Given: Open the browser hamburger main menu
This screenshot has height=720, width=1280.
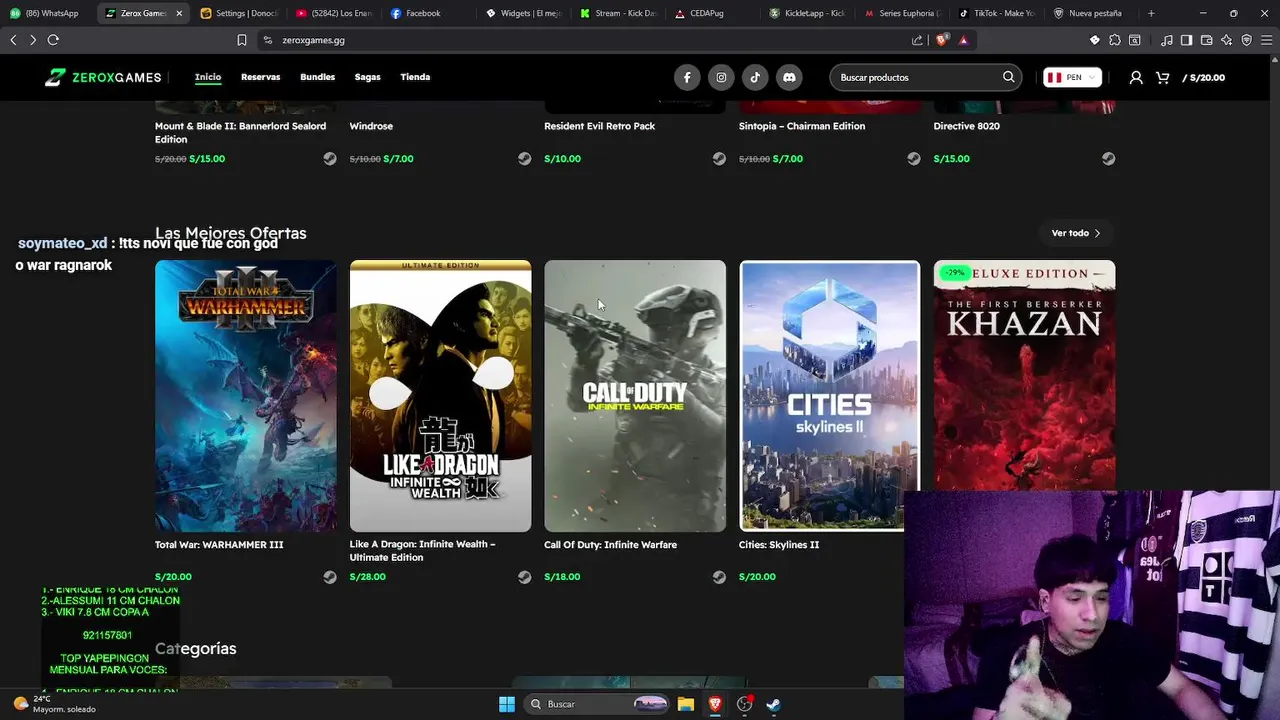Looking at the screenshot, I should click(x=1266, y=40).
